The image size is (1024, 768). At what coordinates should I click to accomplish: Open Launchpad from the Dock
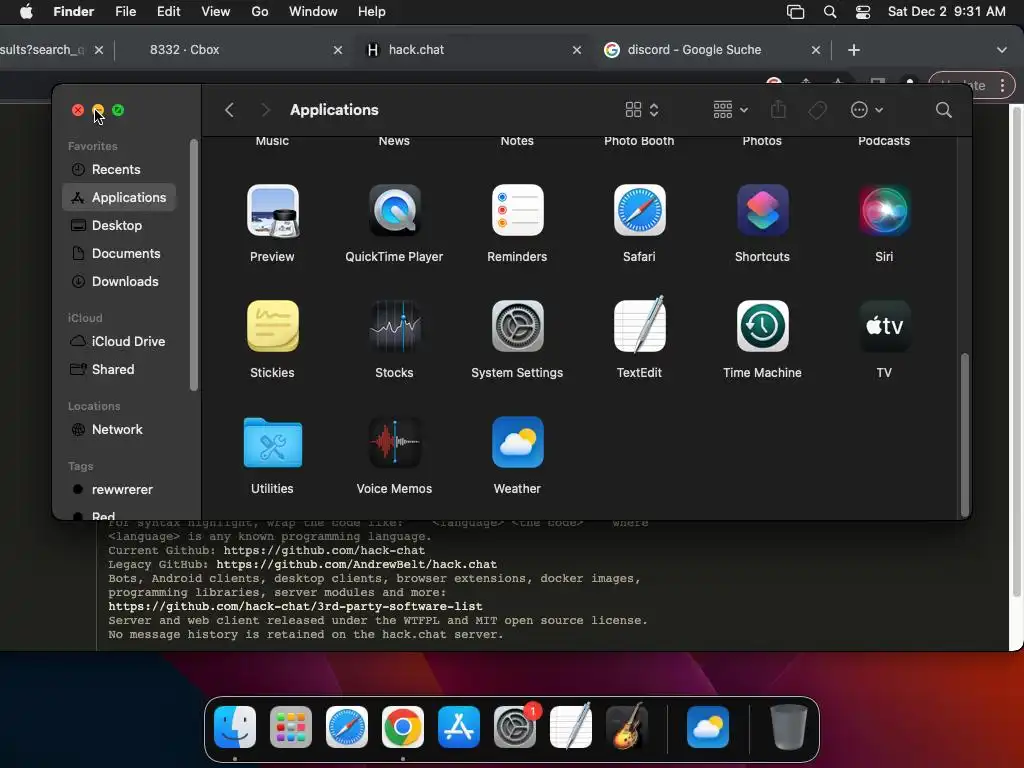[x=291, y=727]
